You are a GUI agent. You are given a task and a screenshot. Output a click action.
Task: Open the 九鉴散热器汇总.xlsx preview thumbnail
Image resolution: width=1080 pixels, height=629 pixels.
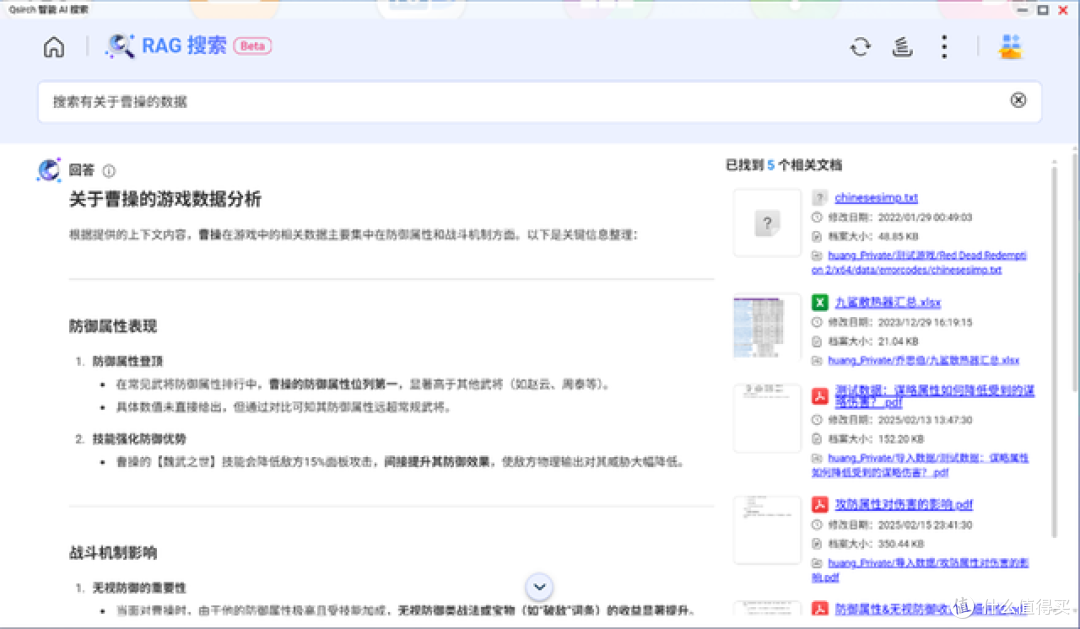767,327
